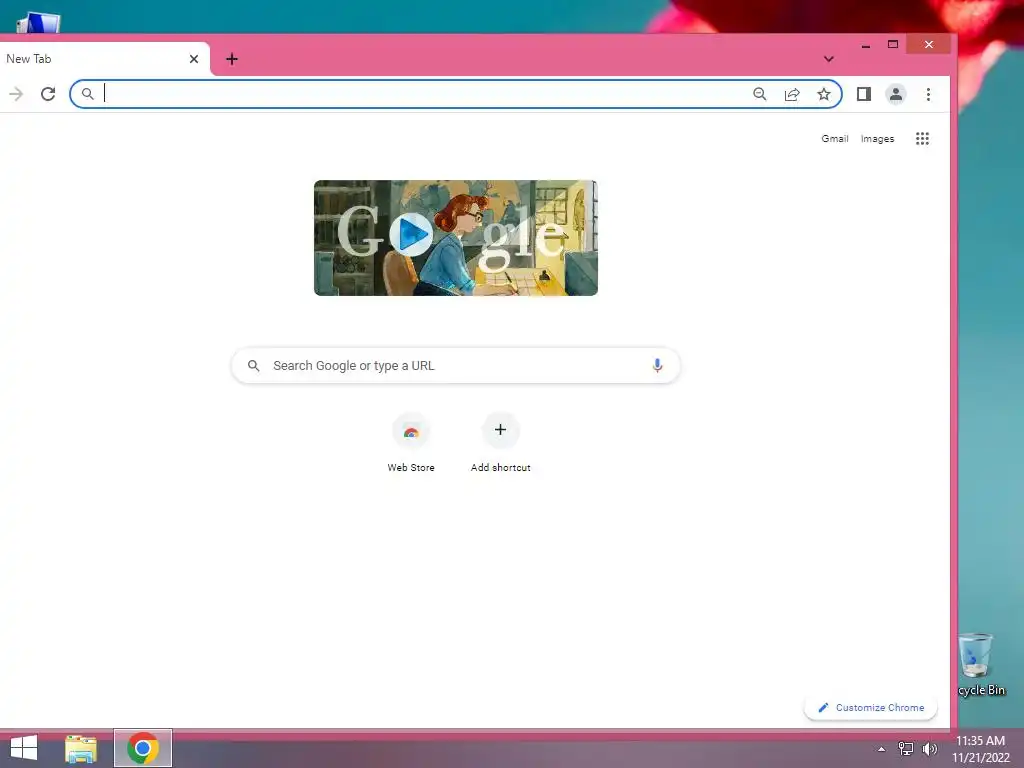Open the Google apps grid
Screen dimensions: 1024x768
[922, 138]
